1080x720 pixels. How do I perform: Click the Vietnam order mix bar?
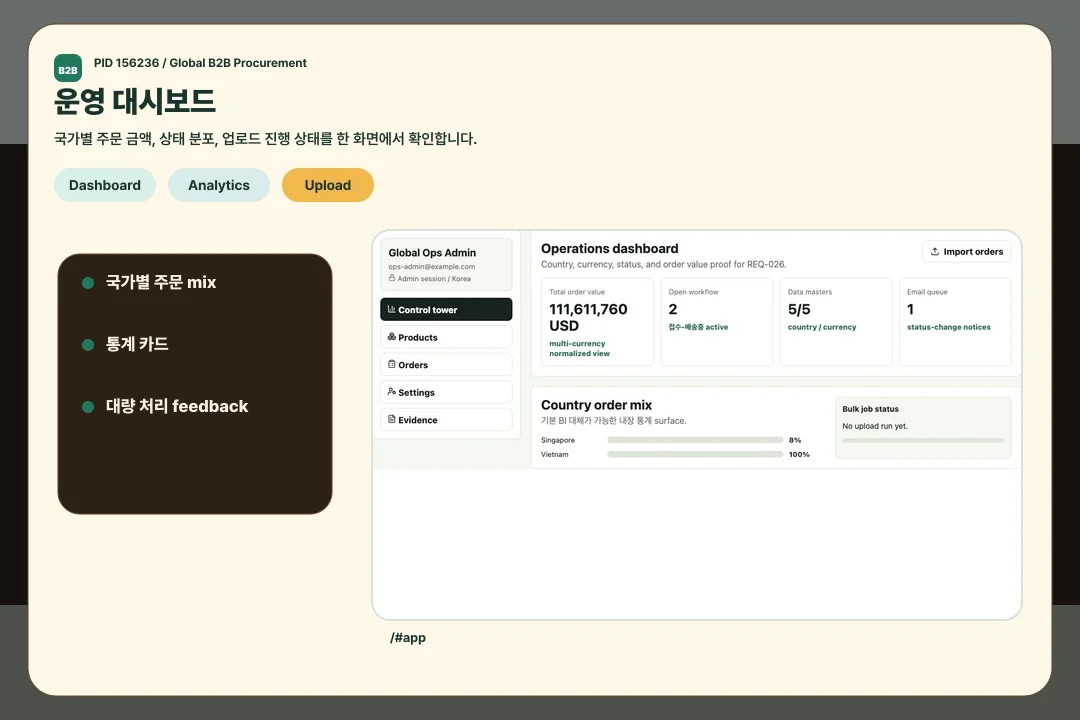tap(695, 454)
